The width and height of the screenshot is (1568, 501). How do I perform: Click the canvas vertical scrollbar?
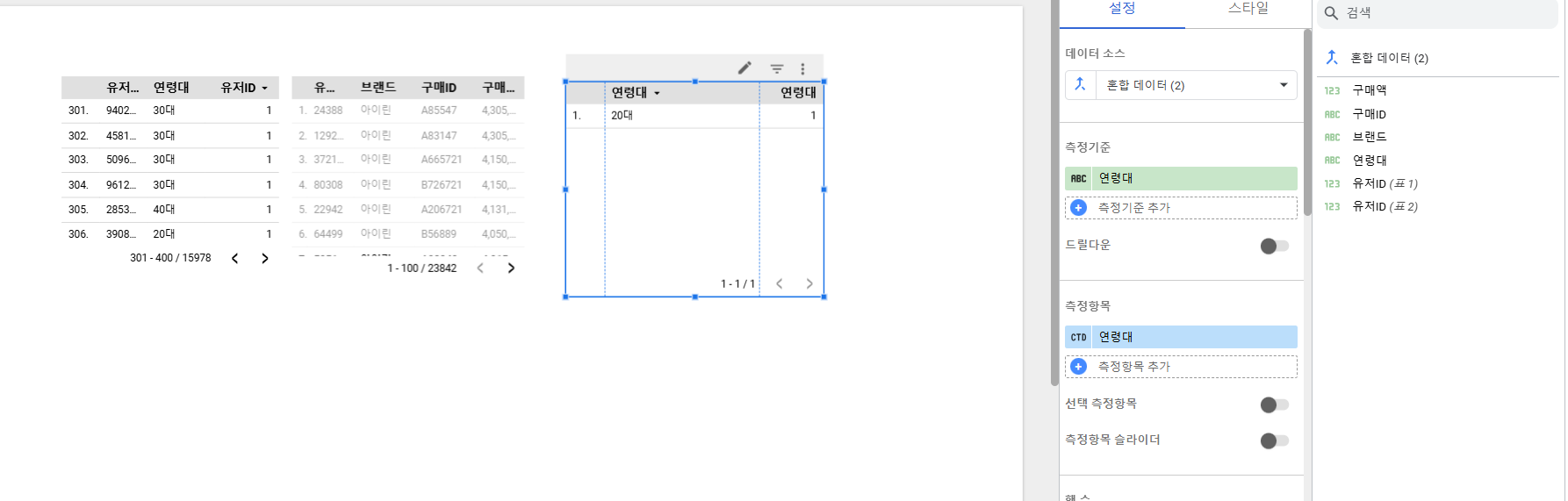point(1054,193)
